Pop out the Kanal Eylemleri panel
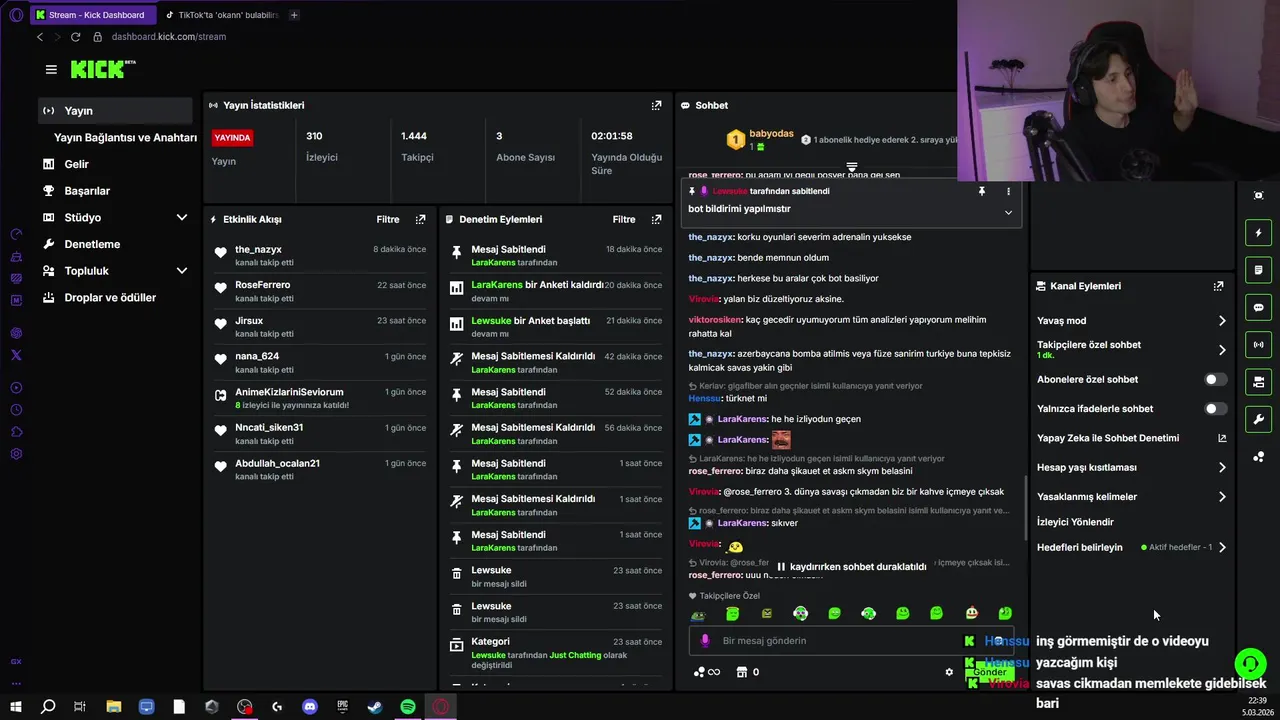This screenshot has width=1280, height=720. coord(1218,286)
